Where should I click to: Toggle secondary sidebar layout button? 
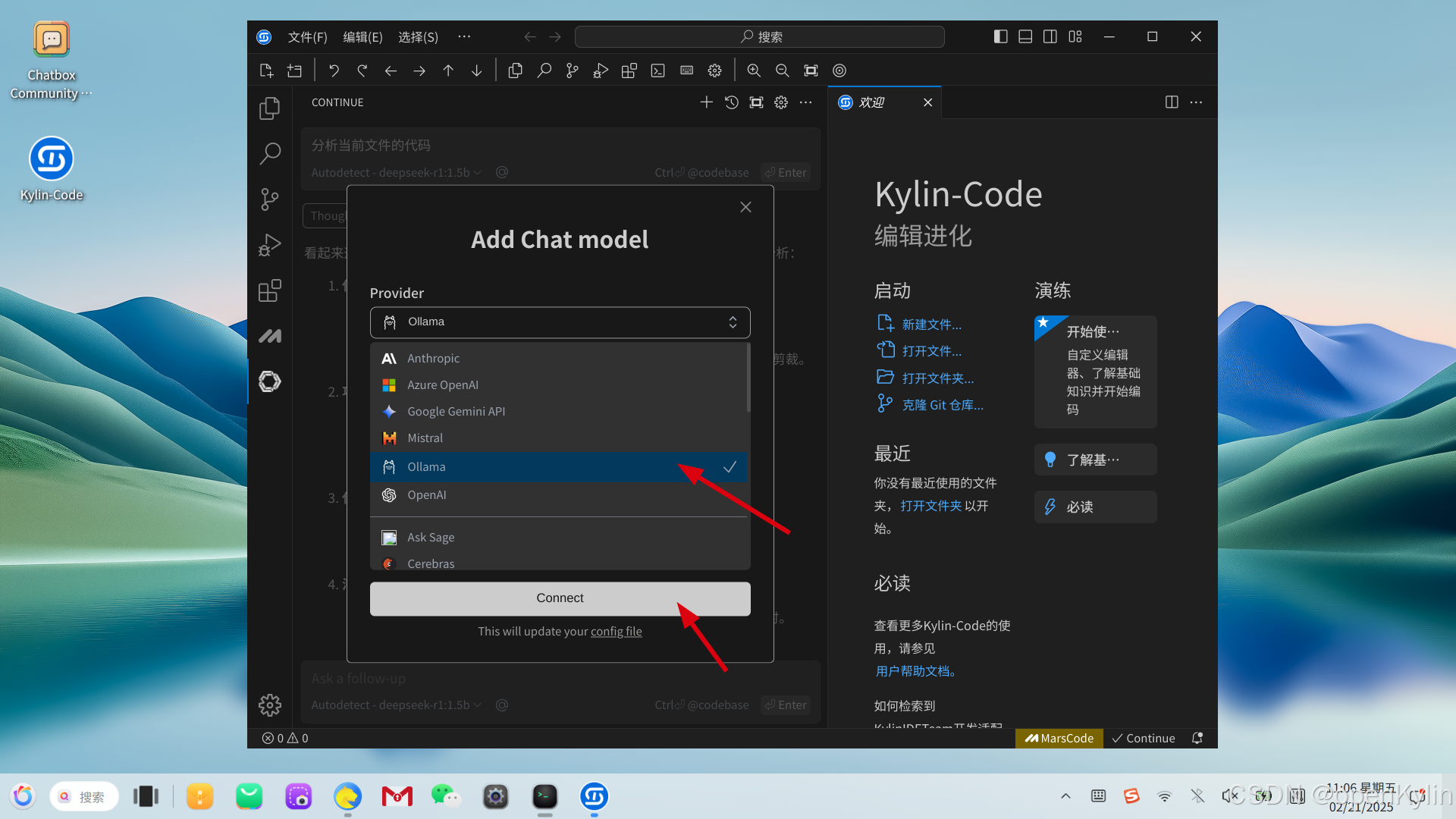point(1050,36)
